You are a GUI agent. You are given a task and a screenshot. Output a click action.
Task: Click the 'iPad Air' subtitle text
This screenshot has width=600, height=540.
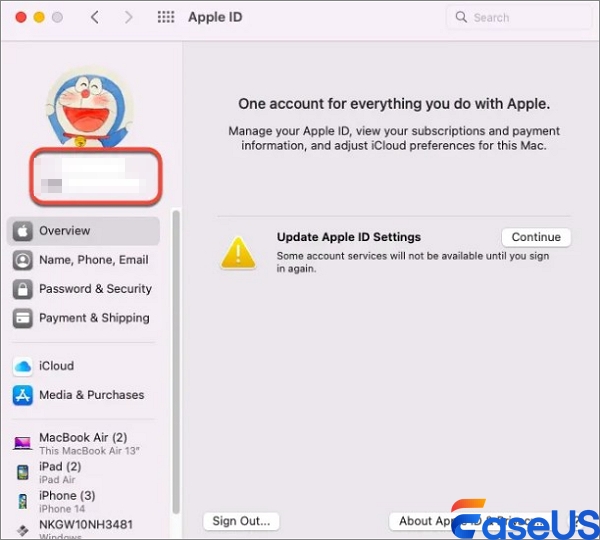tap(57, 480)
